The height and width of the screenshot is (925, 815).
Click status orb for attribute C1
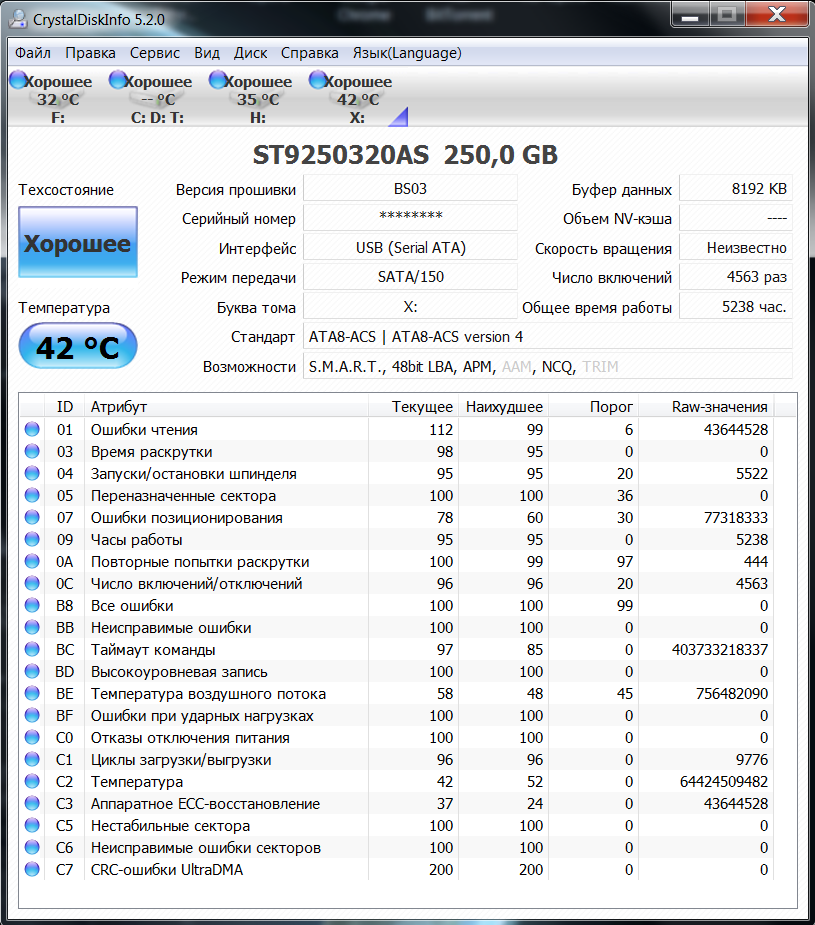[x=32, y=759]
